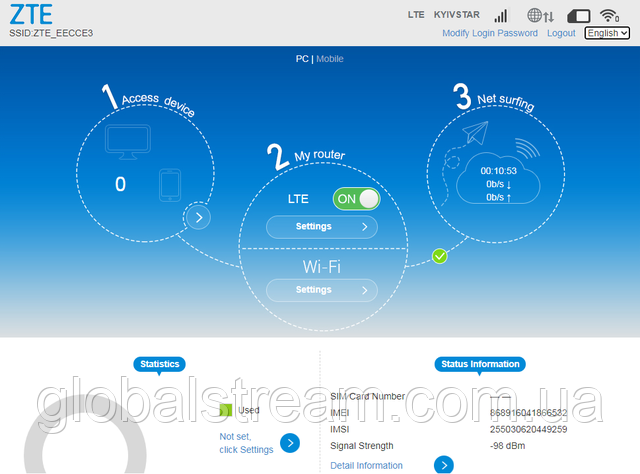Click 'Not set, click Settings' link
This screenshot has height=474, width=640.
(246, 443)
